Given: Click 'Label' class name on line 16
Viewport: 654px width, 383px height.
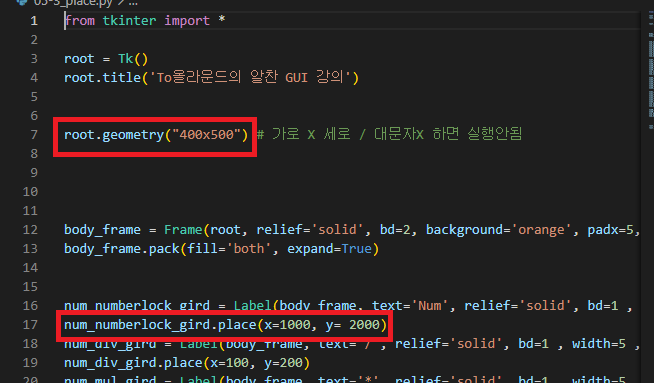Looking at the screenshot, I should [252, 305].
